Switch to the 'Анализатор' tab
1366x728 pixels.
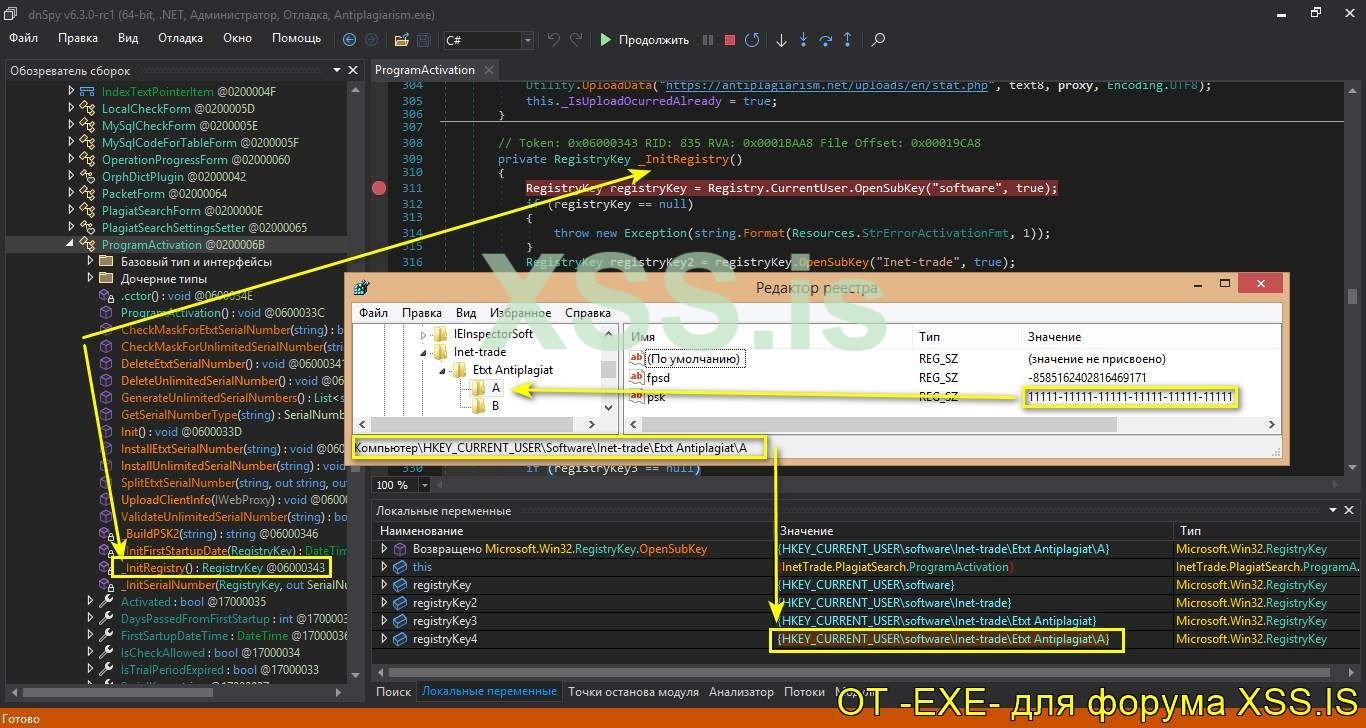click(741, 691)
